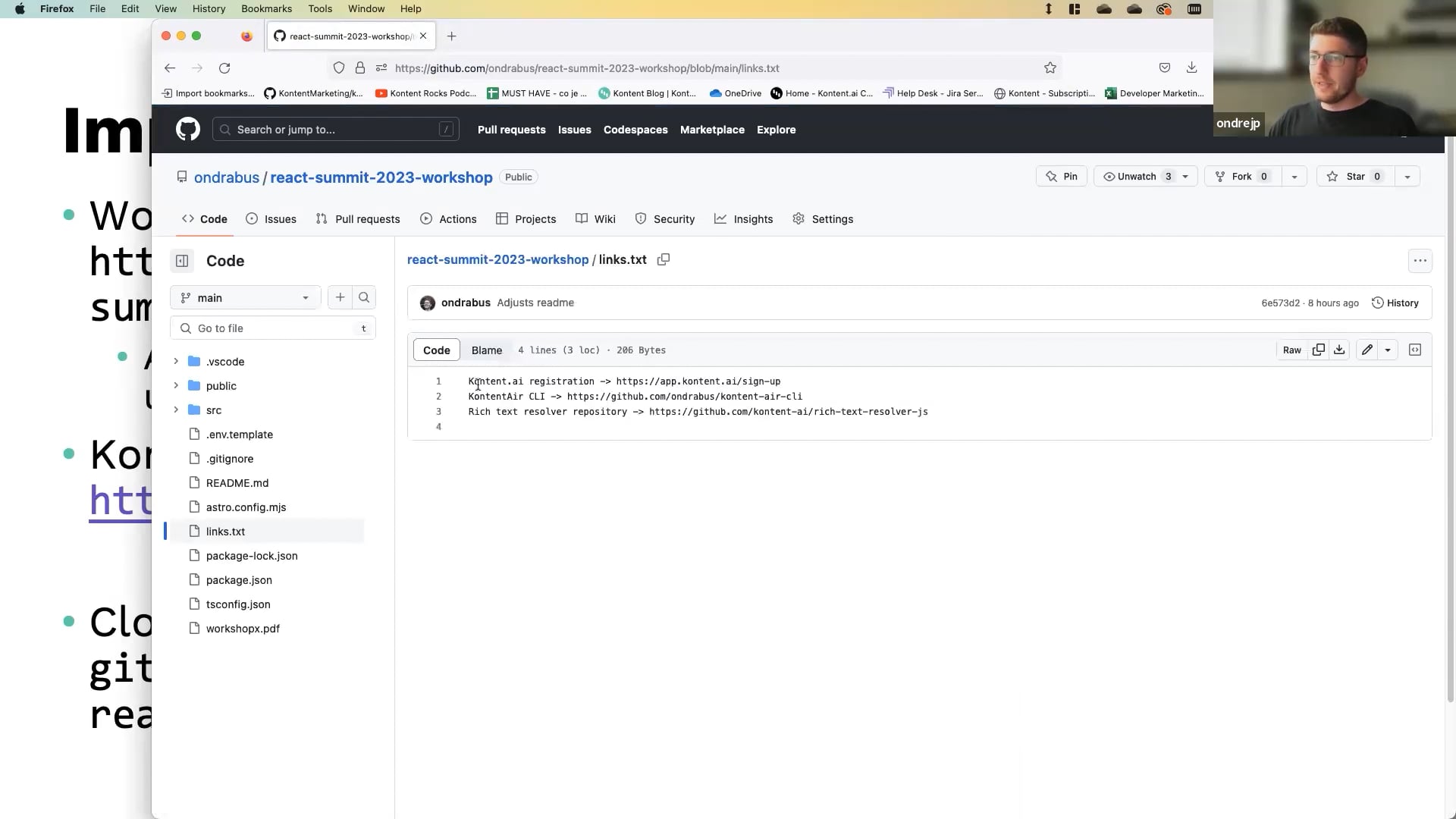
Task: Open README.md in the file tree
Action: (237, 483)
